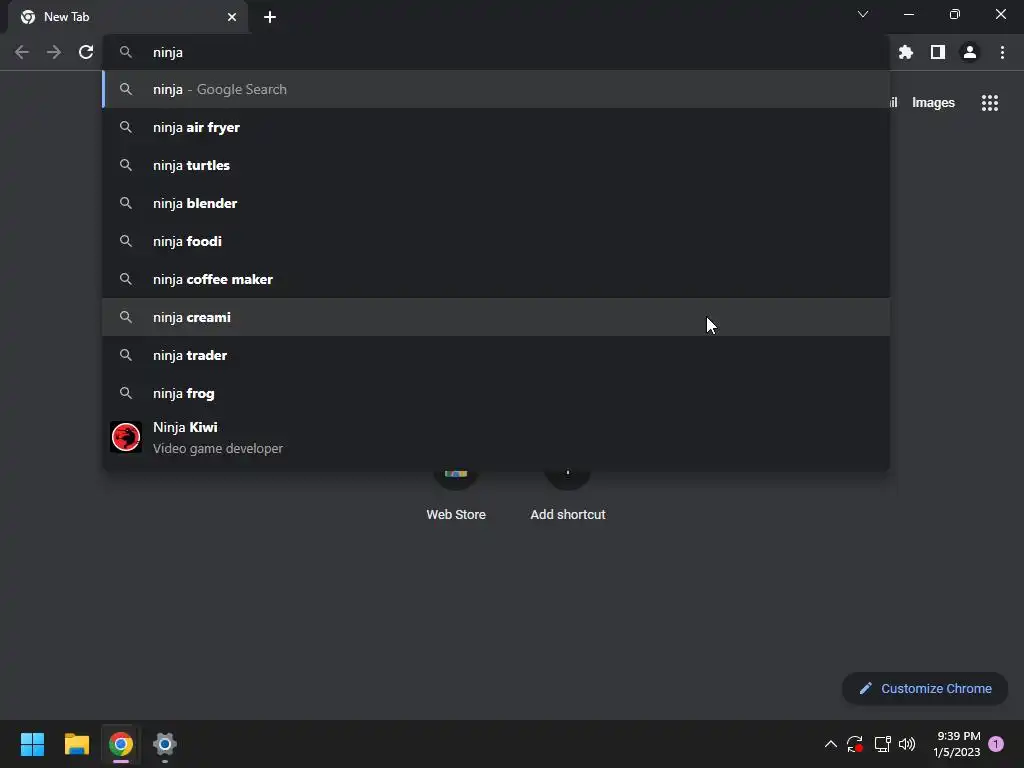Image resolution: width=1024 pixels, height=768 pixels.
Task: Open the Extensions puzzle icon
Action: click(906, 52)
